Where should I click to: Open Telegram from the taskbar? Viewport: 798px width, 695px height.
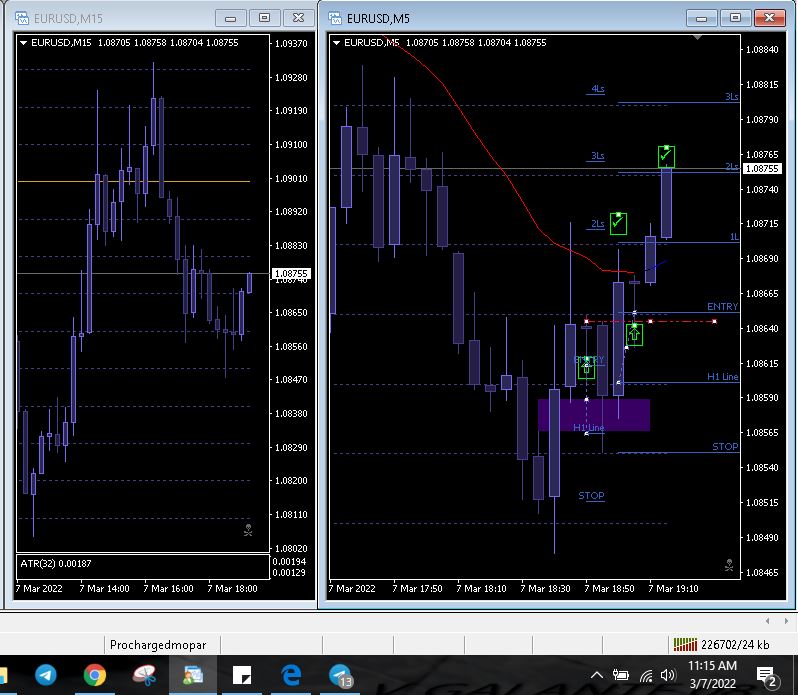pyautogui.click(x=46, y=675)
